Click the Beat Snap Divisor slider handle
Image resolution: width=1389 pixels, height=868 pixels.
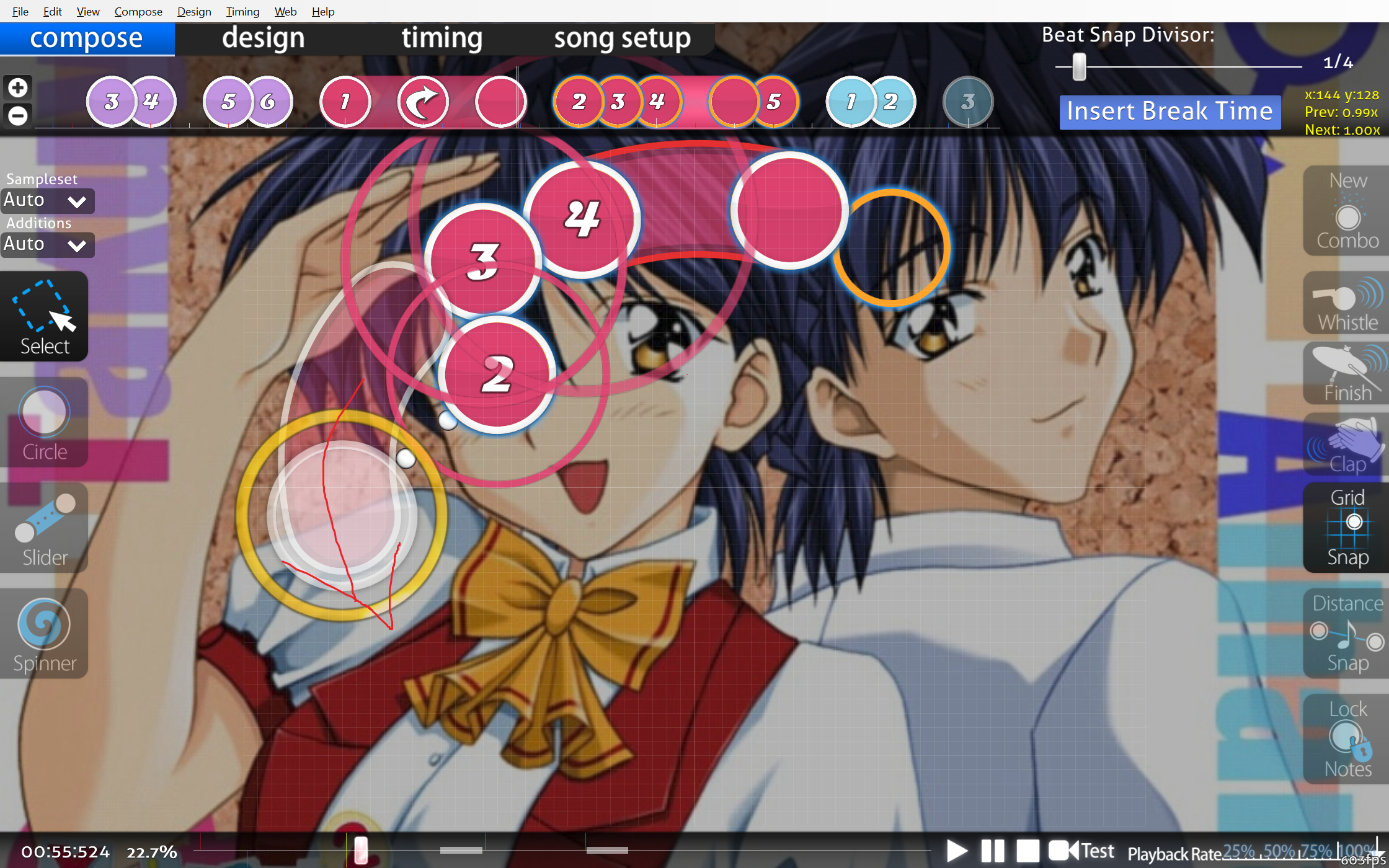coord(1079,66)
